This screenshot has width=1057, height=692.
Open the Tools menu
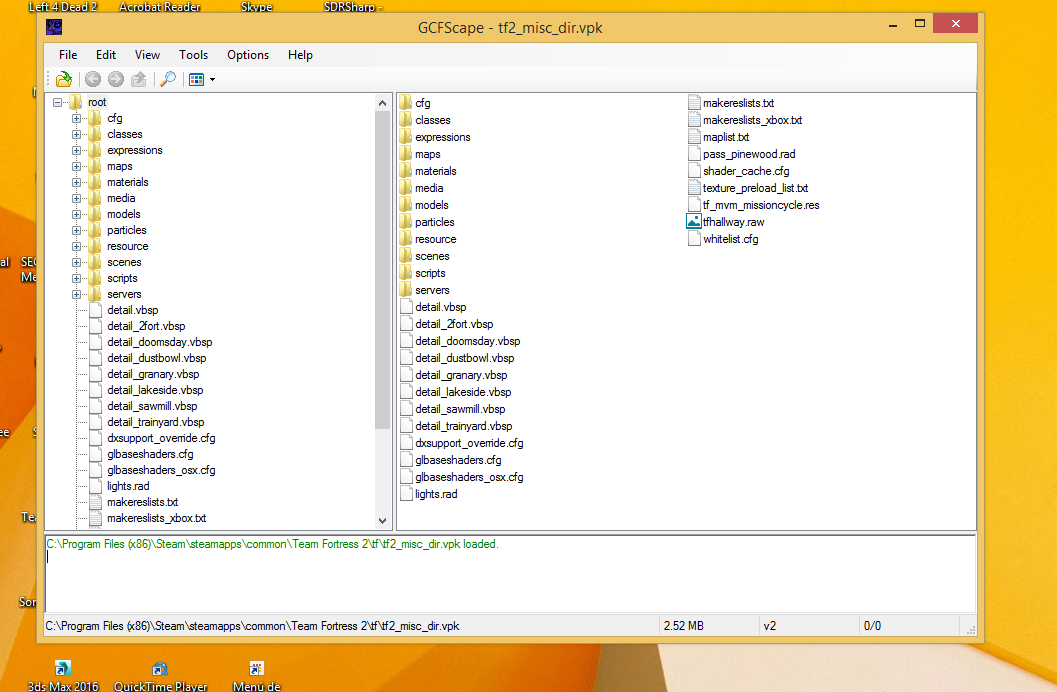(x=193, y=55)
